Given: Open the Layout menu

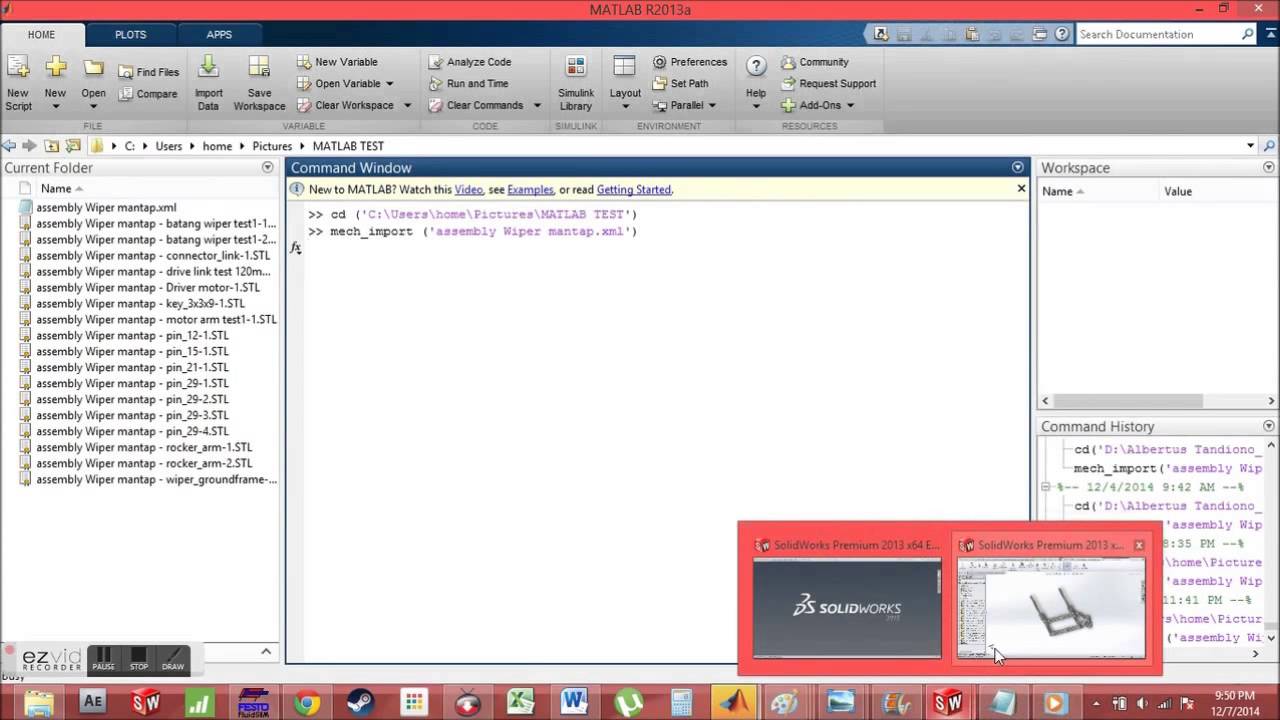Looking at the screenshot, I should click(x=625, y=83).
